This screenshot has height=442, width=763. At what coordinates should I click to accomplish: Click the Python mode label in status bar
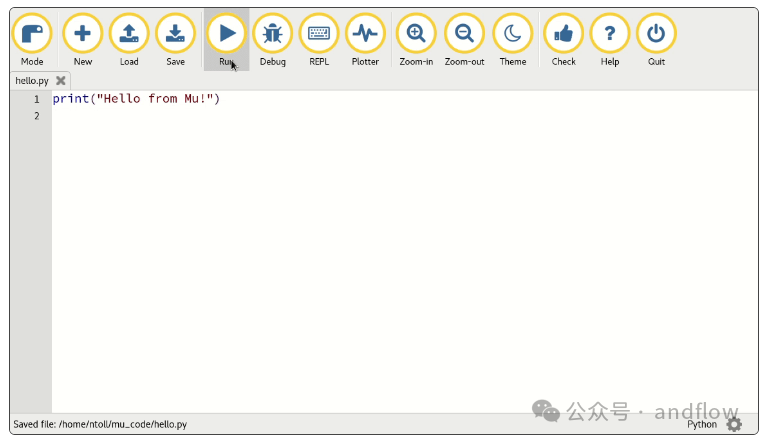702,424
